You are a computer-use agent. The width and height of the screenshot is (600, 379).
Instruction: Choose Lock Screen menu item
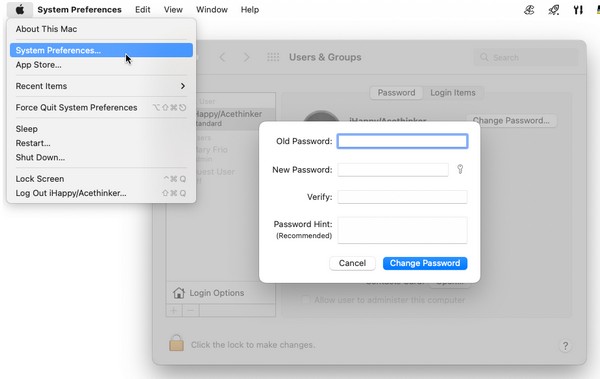point(101,179)
